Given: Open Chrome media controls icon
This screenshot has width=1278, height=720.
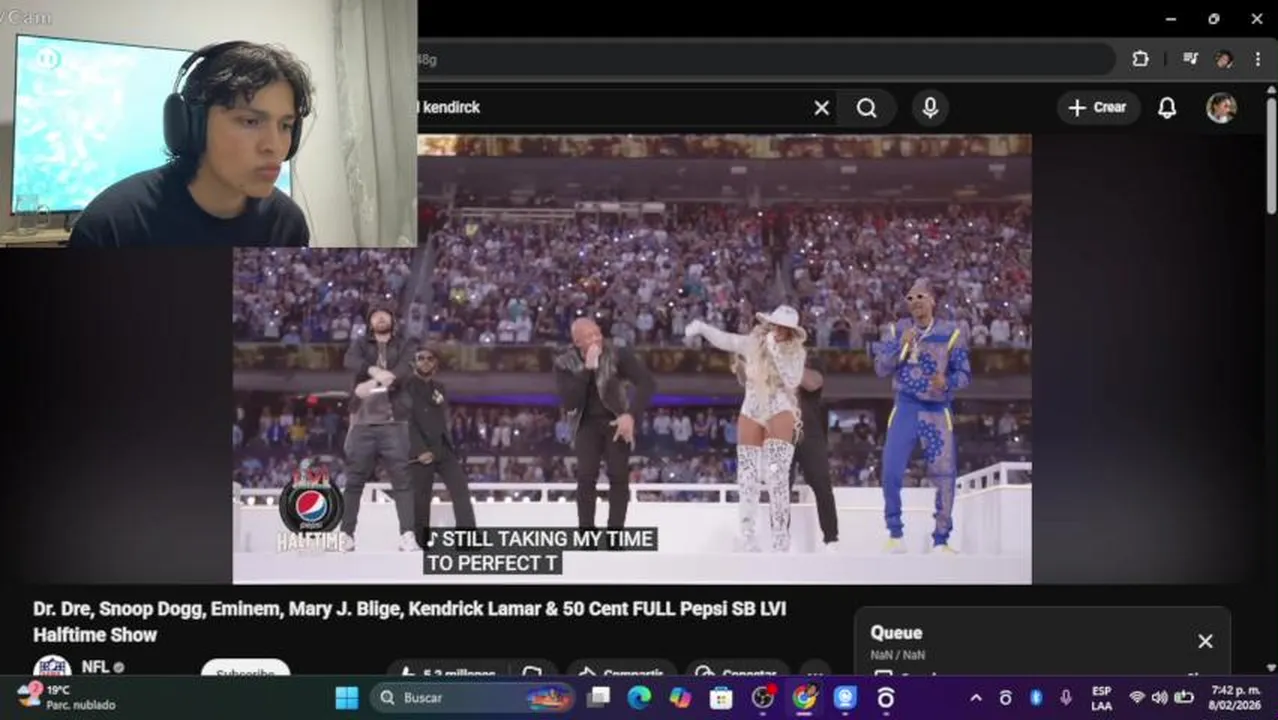Looking at the screenshot, I should pyautogui.click(x=1190, y=59).
